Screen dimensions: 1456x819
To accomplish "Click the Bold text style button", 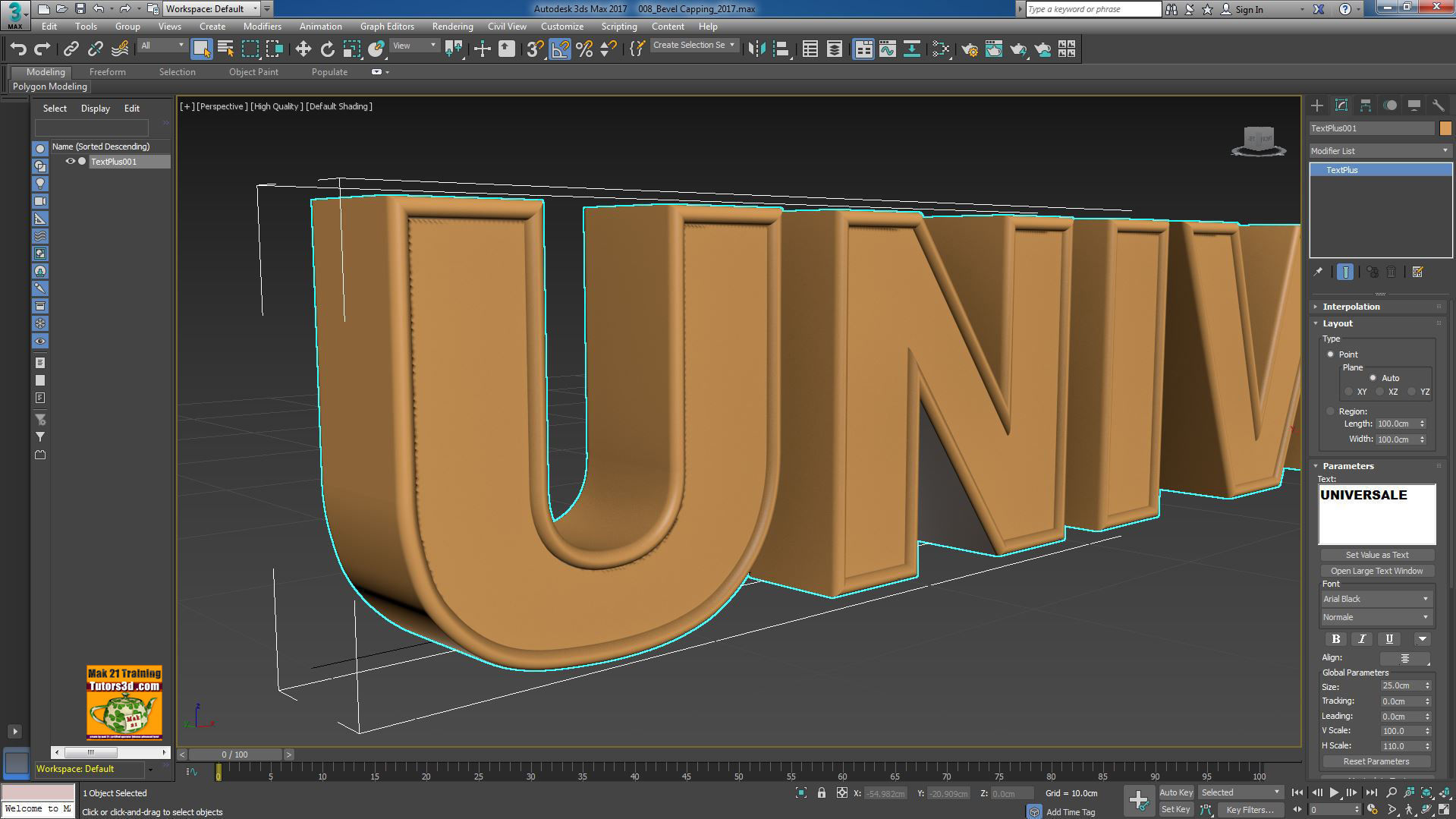I will click(x=1336, y=639).
